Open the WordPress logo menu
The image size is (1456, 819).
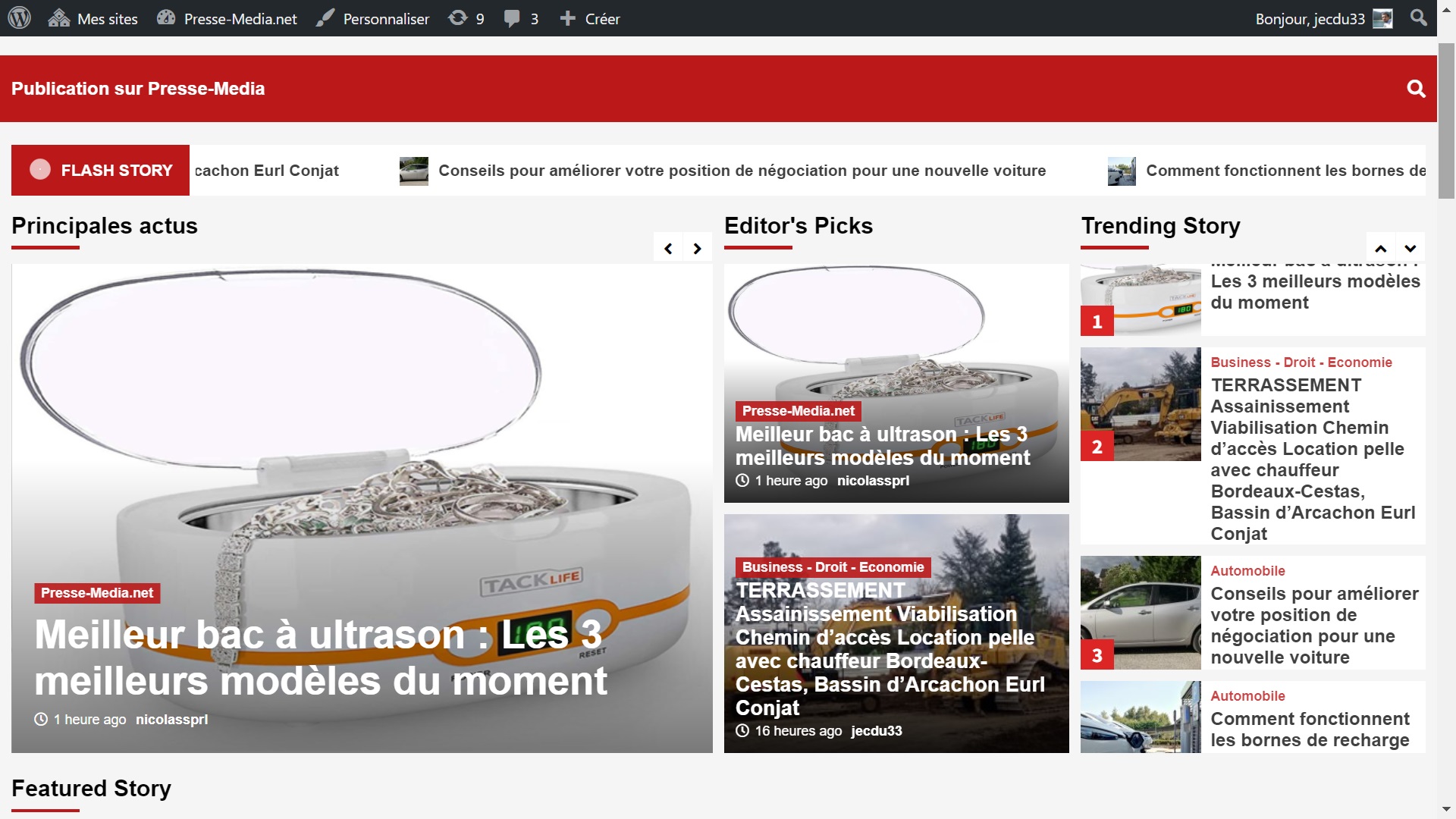(20, 18)
